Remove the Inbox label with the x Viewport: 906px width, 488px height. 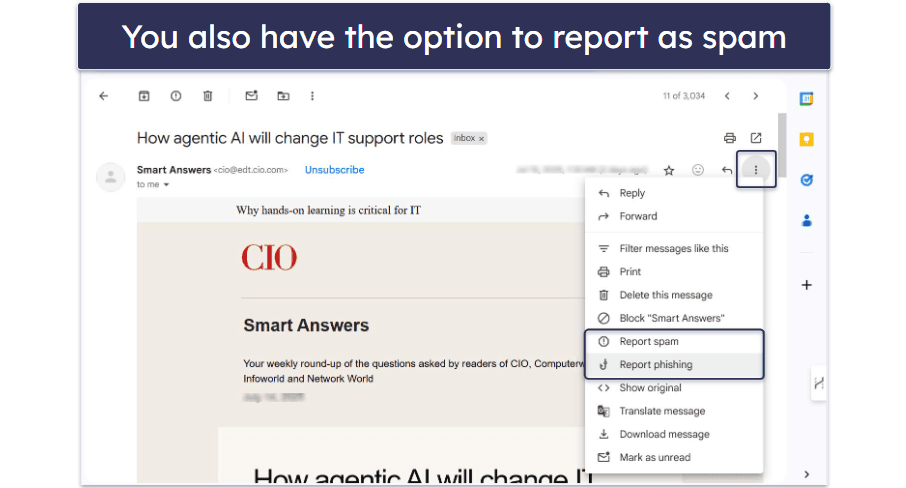(481, 139)
